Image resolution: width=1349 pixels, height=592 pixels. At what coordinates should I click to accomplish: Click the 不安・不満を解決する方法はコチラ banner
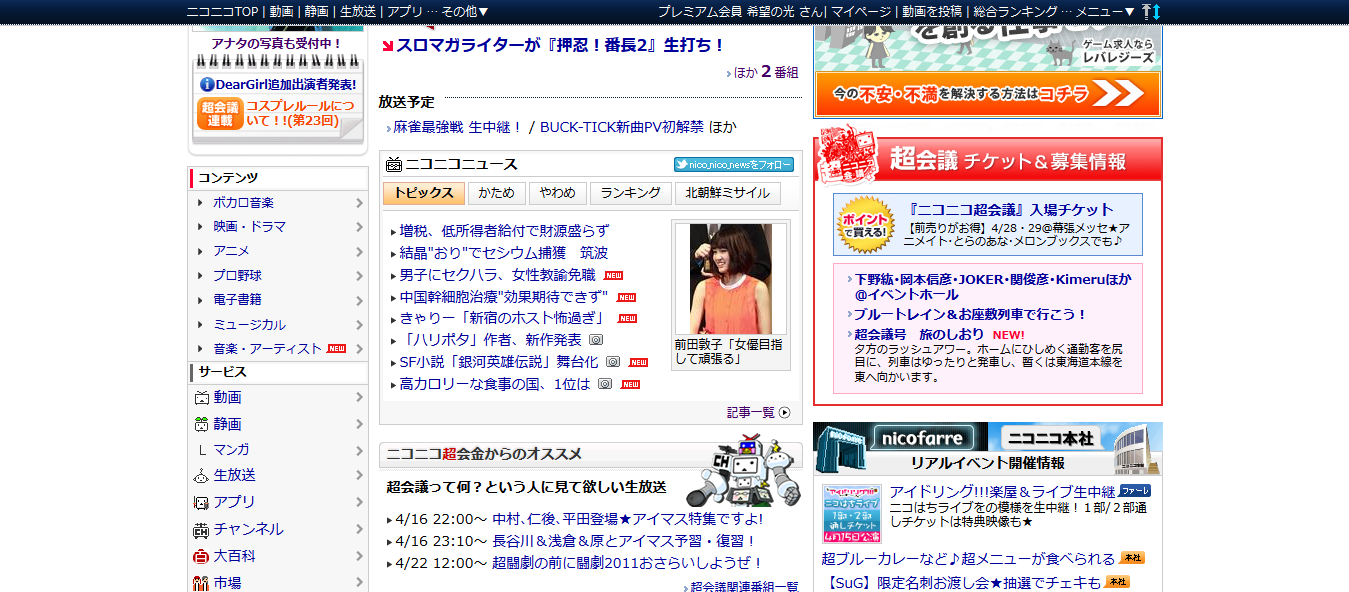[988, 94]
